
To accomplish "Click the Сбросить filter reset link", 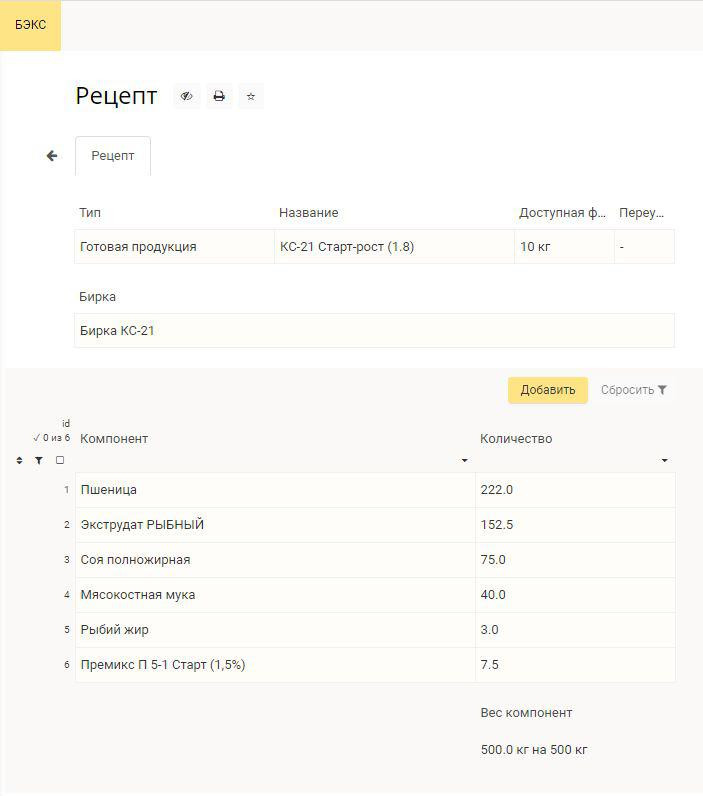I will click(627, 390).
